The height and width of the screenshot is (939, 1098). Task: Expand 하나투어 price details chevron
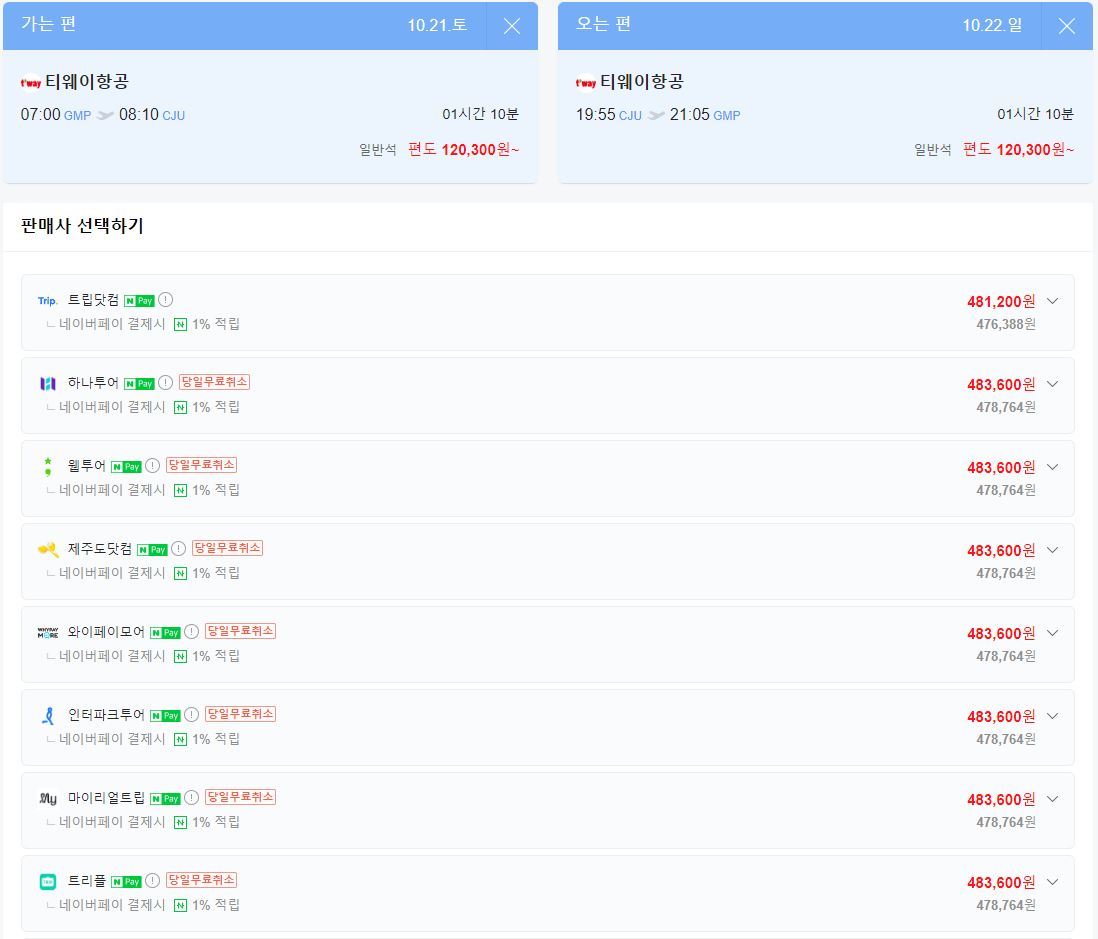pos(1052,384)
